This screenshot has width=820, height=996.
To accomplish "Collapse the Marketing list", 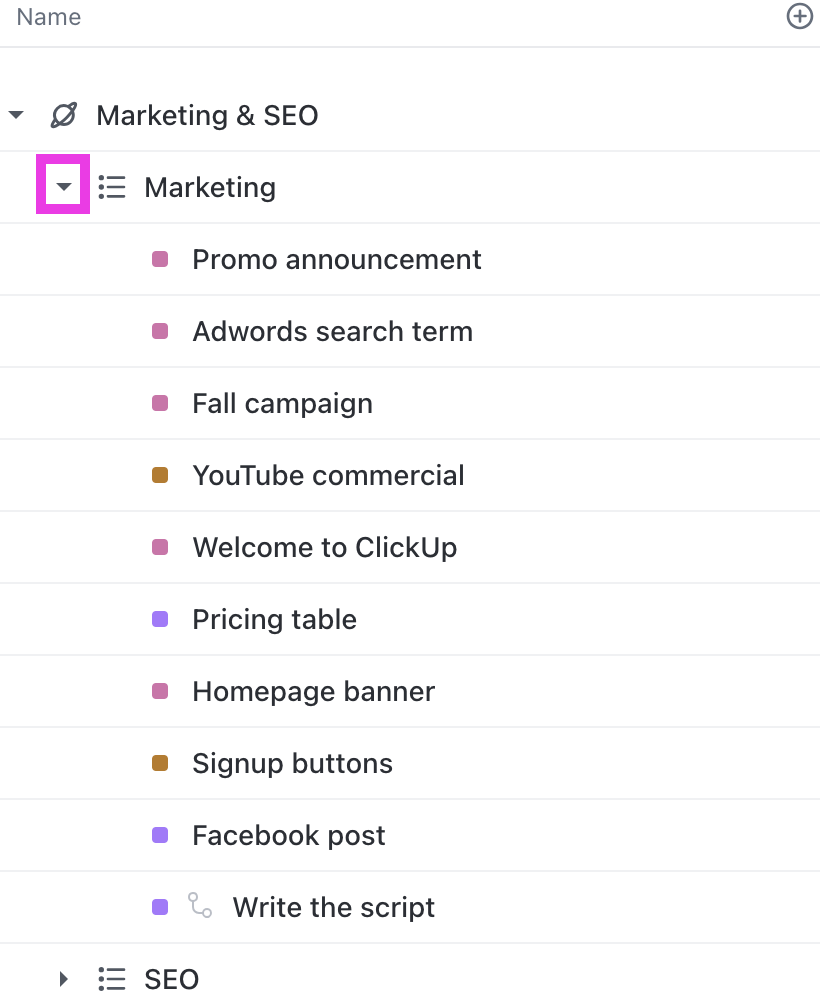I will [x=64, y=187].
